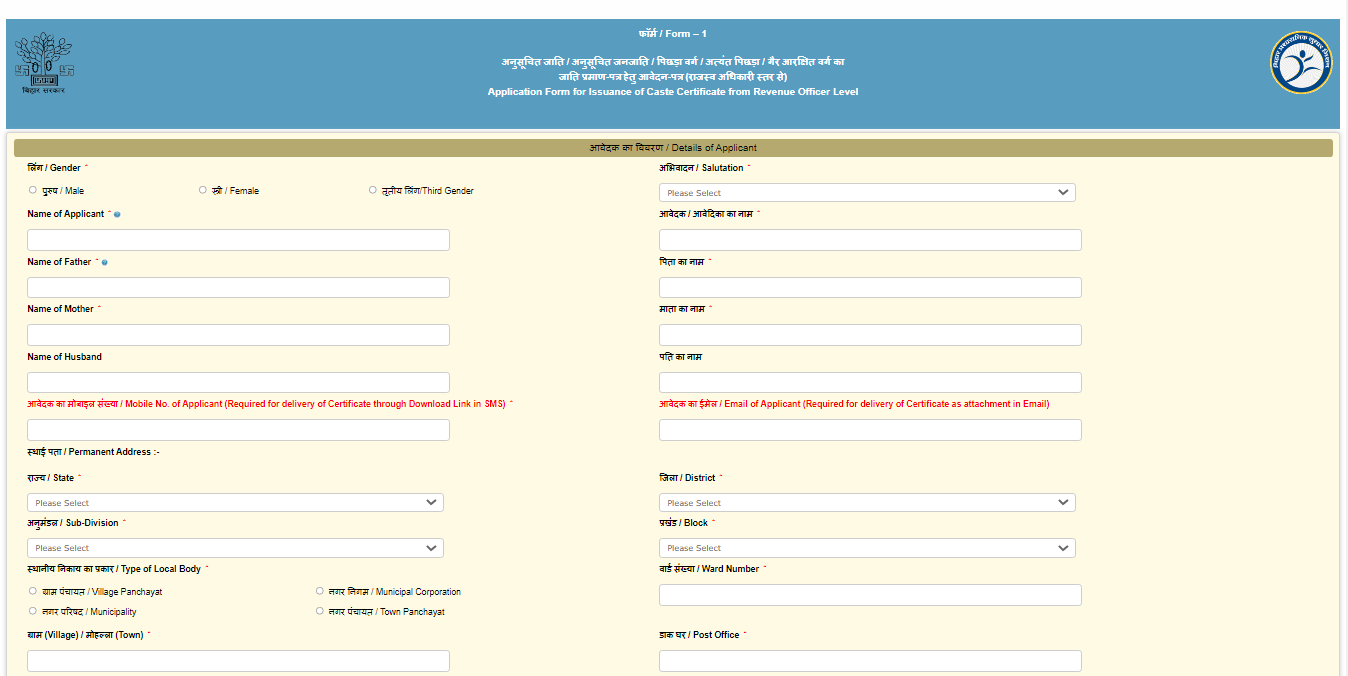
Task: Focus the Mobile No. of Applicant field
Action: [238, 430]
